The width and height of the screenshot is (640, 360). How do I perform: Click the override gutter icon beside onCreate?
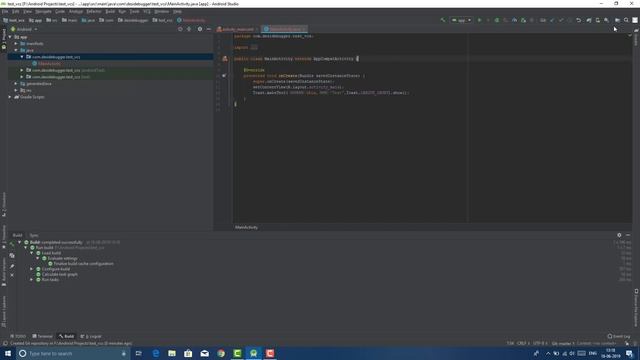tap(224, 76)
